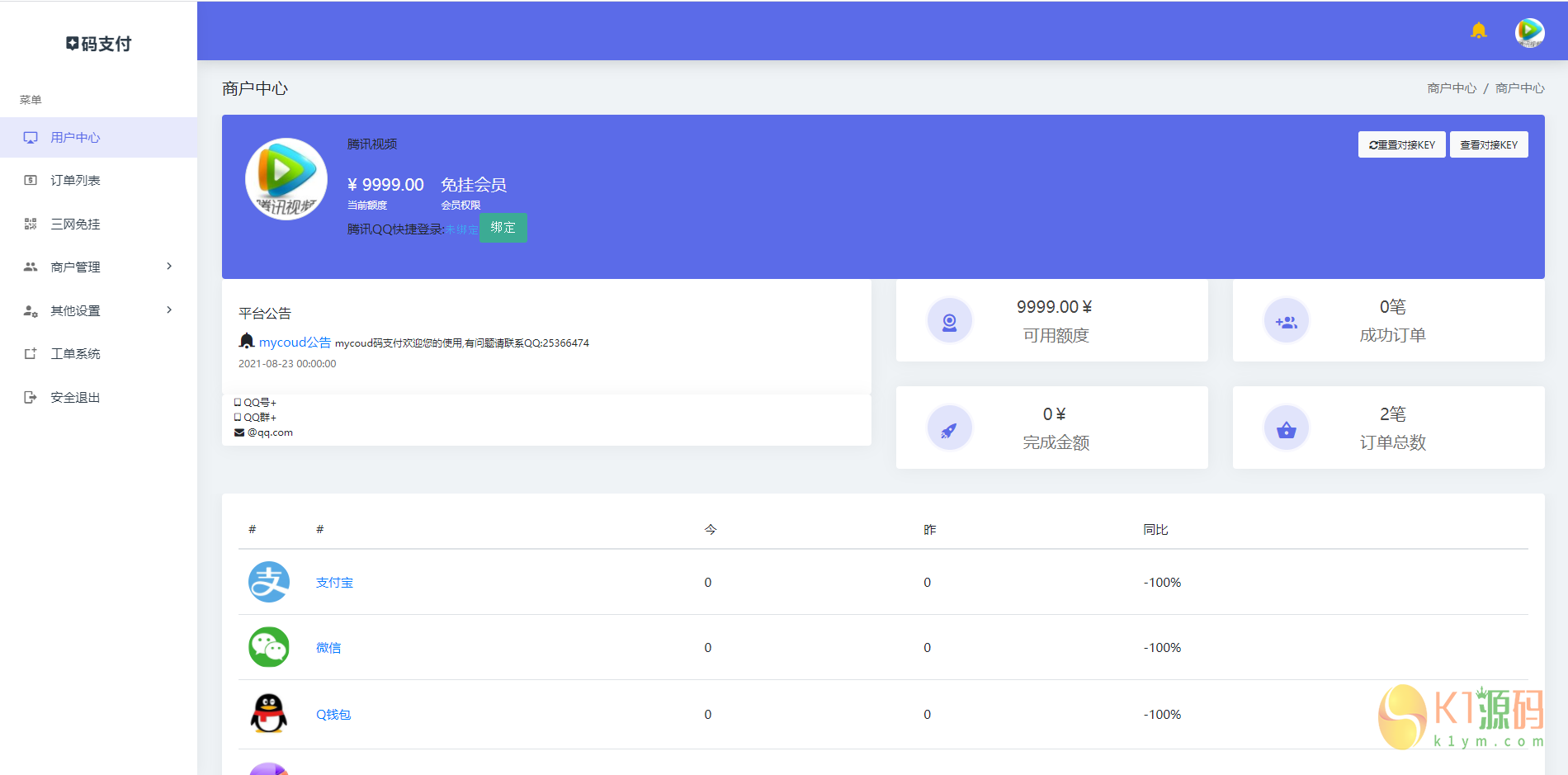1568x775 pixels.
Task: Open the mycoud公告 announcement link
Action: pos(295,343)
